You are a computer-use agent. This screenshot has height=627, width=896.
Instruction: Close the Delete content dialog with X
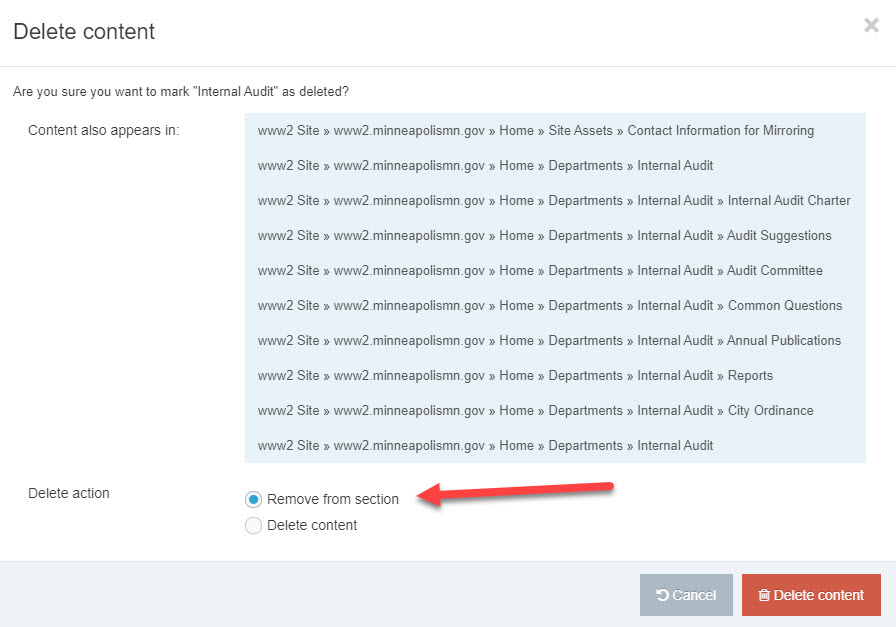pyautogui.click(x=871, y=25)
